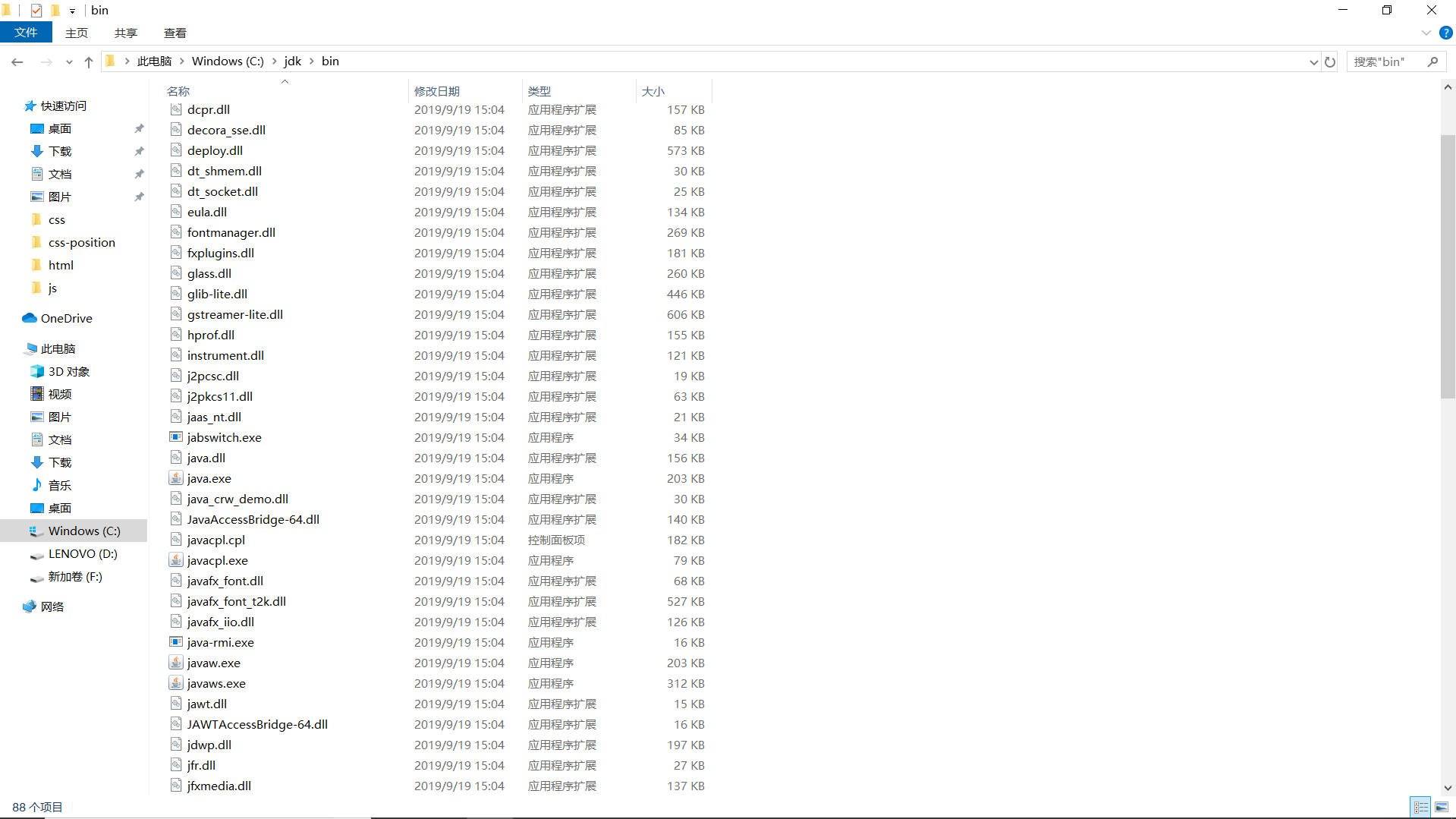Select LENOVO (D:) drive in sidebar
Viewport: 1456px width, 819px height.
(x=83, y=553)
